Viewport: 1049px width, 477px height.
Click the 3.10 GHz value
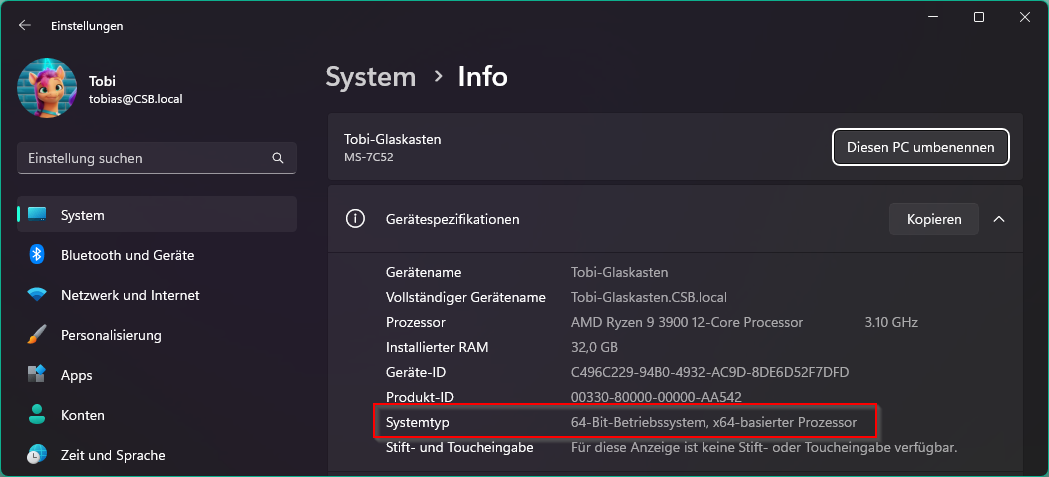pyautogui.click(x=891, y=322)
